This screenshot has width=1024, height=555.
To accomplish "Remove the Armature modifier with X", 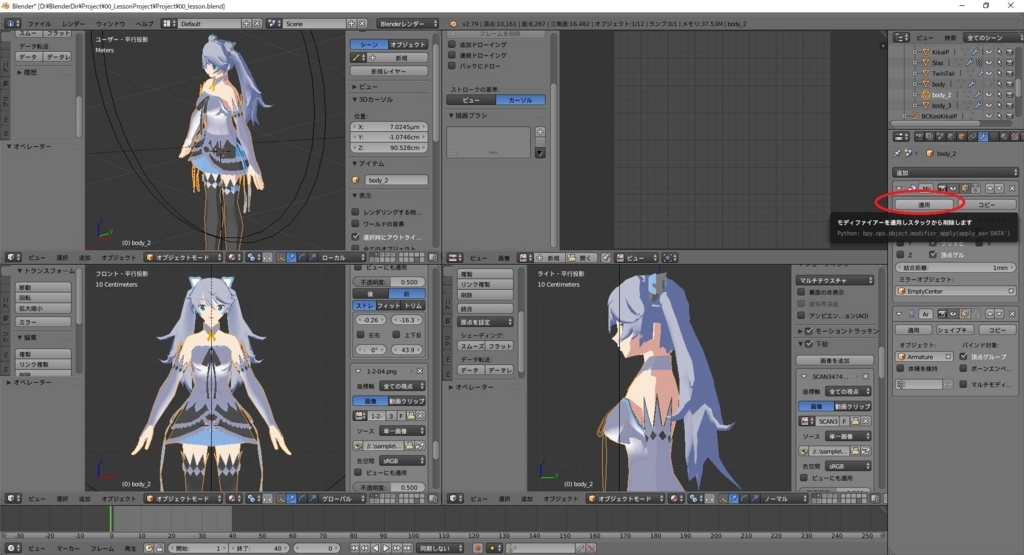I will tap(1012, 313).
